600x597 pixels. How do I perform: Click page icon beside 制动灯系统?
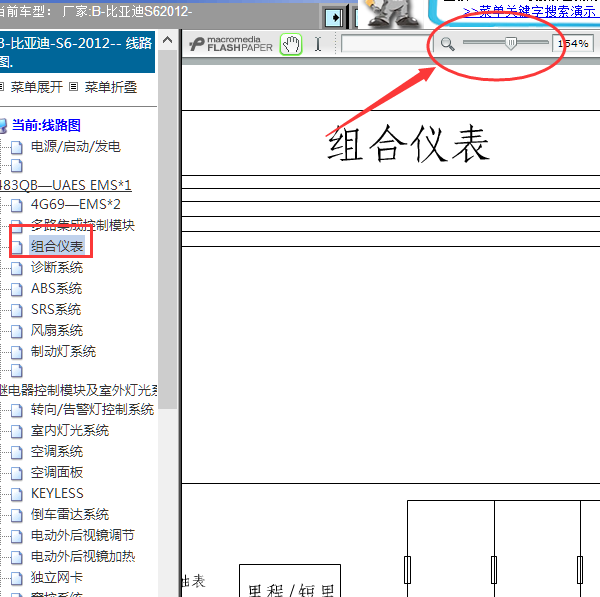[16, 353]
